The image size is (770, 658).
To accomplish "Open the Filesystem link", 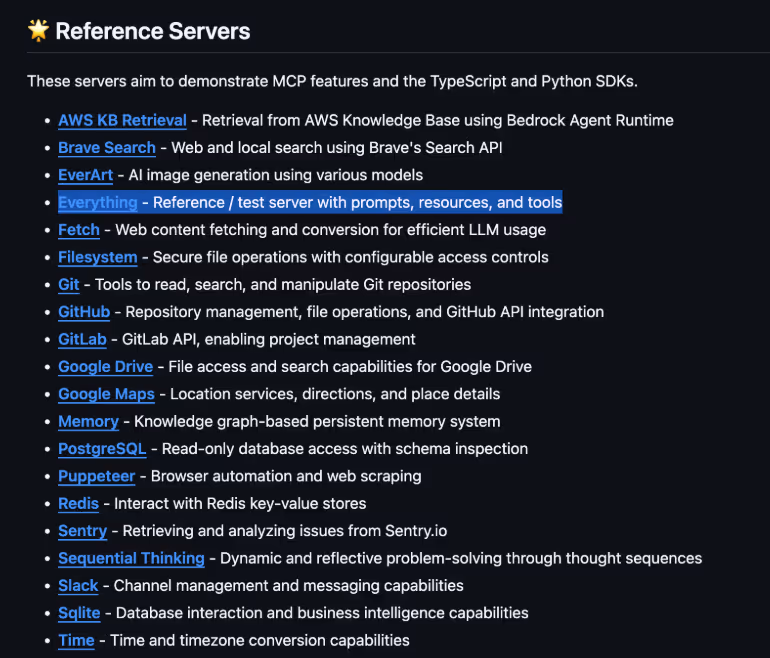I will pyautogui.click(x=98, y=257).
